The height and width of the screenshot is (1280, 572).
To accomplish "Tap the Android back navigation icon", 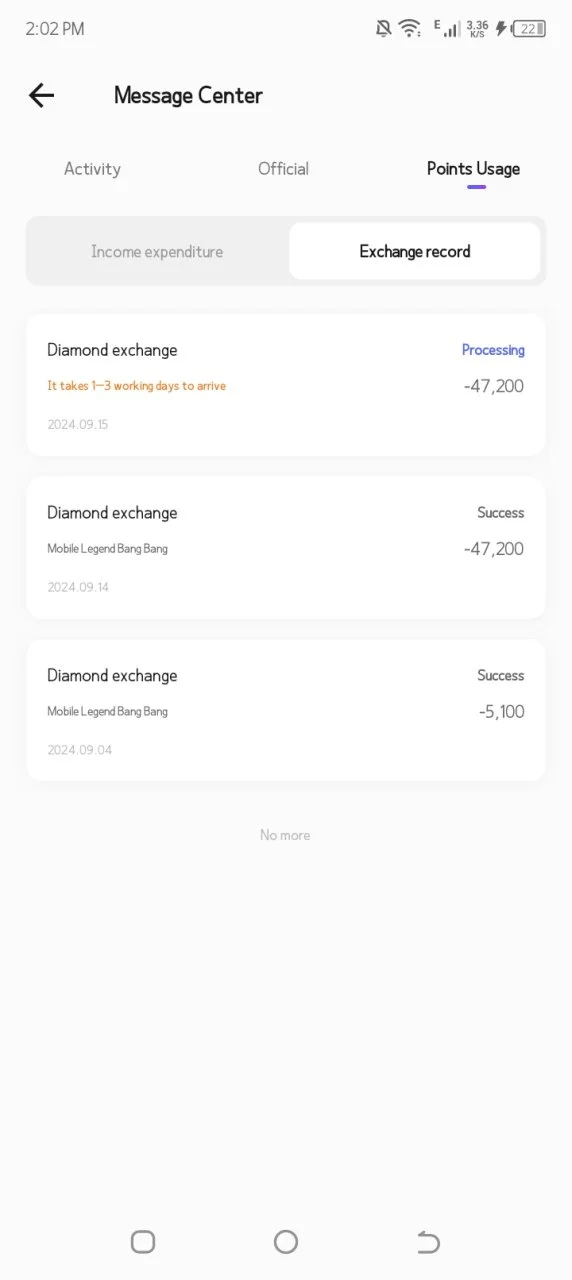I will tap(428, 1242).
